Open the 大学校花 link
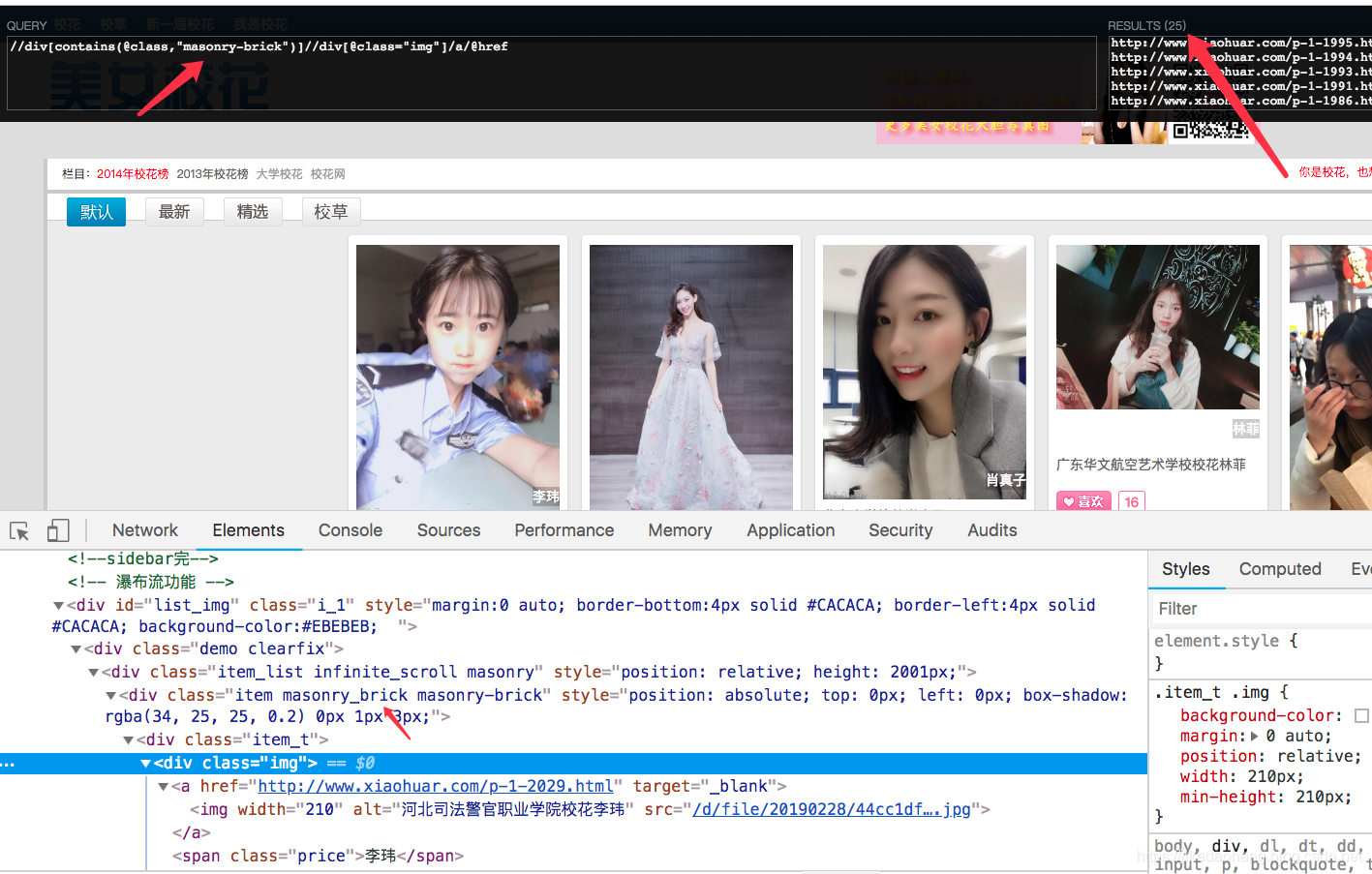 (x=279, y=174)
